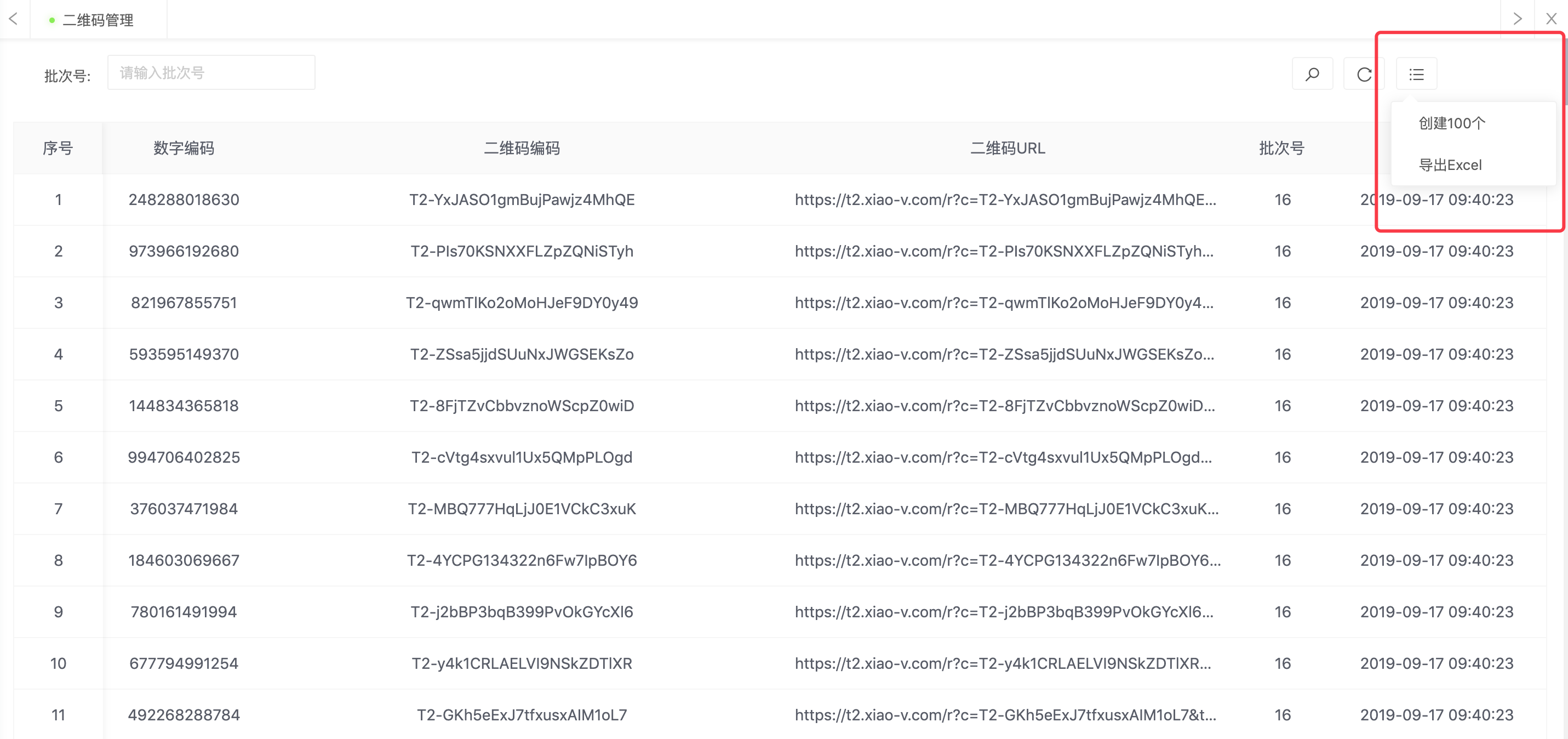Select digital code 184603069667
The height and width of the screenshot is (739, 1568).
click(184, 560)
